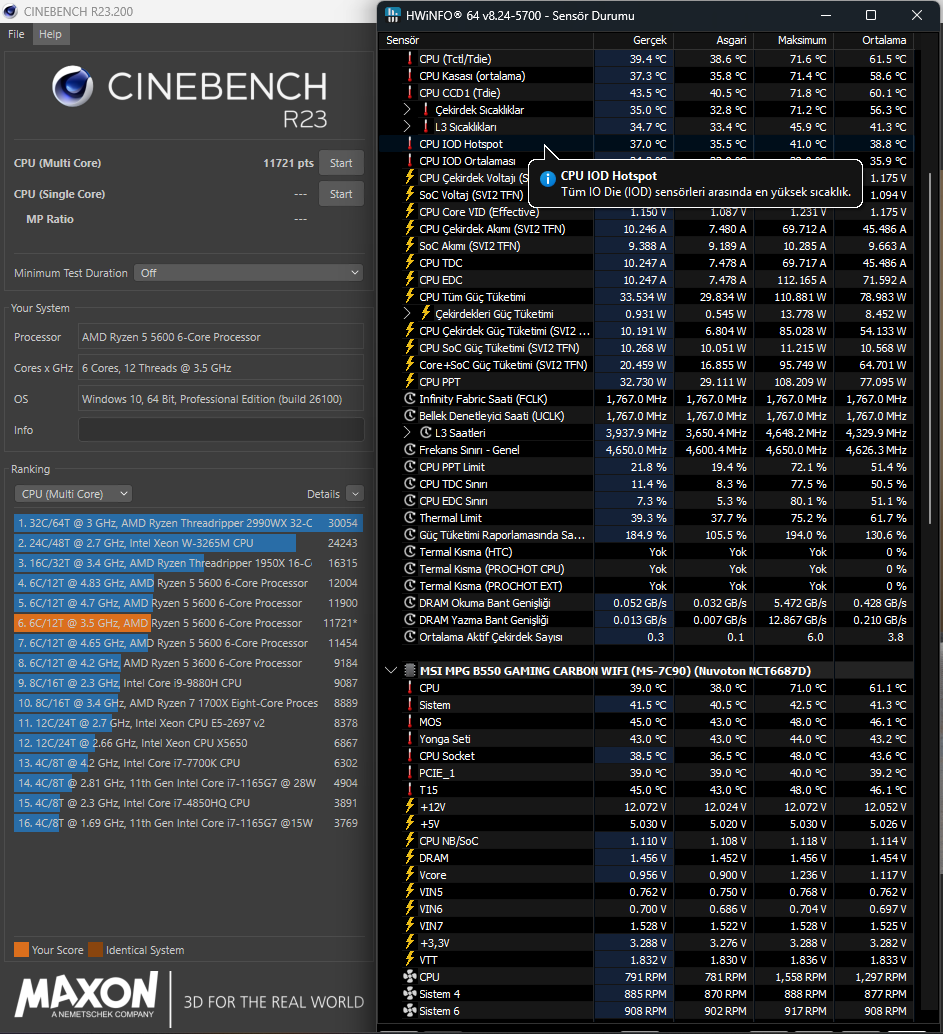Click lightning icon of Vcore row

(x=410, y=875)
